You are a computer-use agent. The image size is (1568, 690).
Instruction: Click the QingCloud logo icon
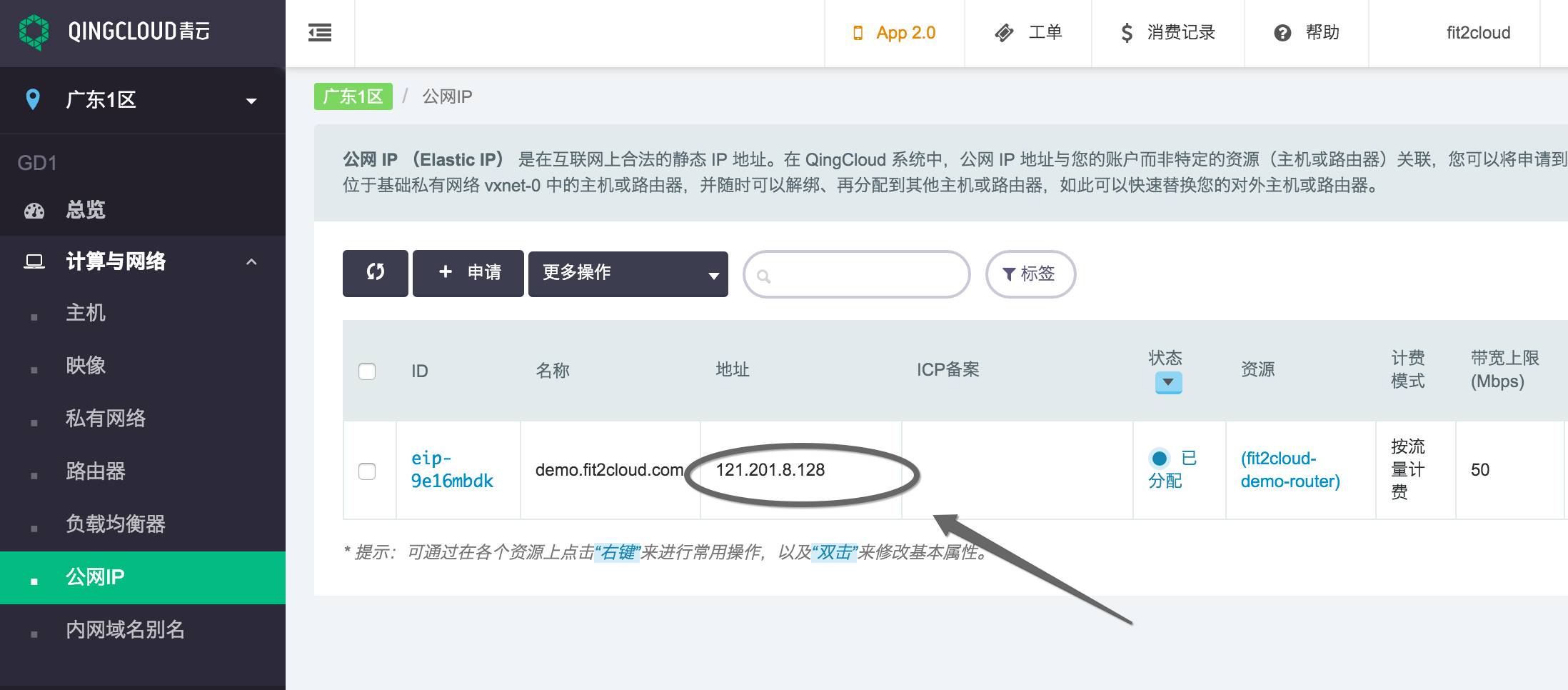pyautogui.click(x=34, y=32)
